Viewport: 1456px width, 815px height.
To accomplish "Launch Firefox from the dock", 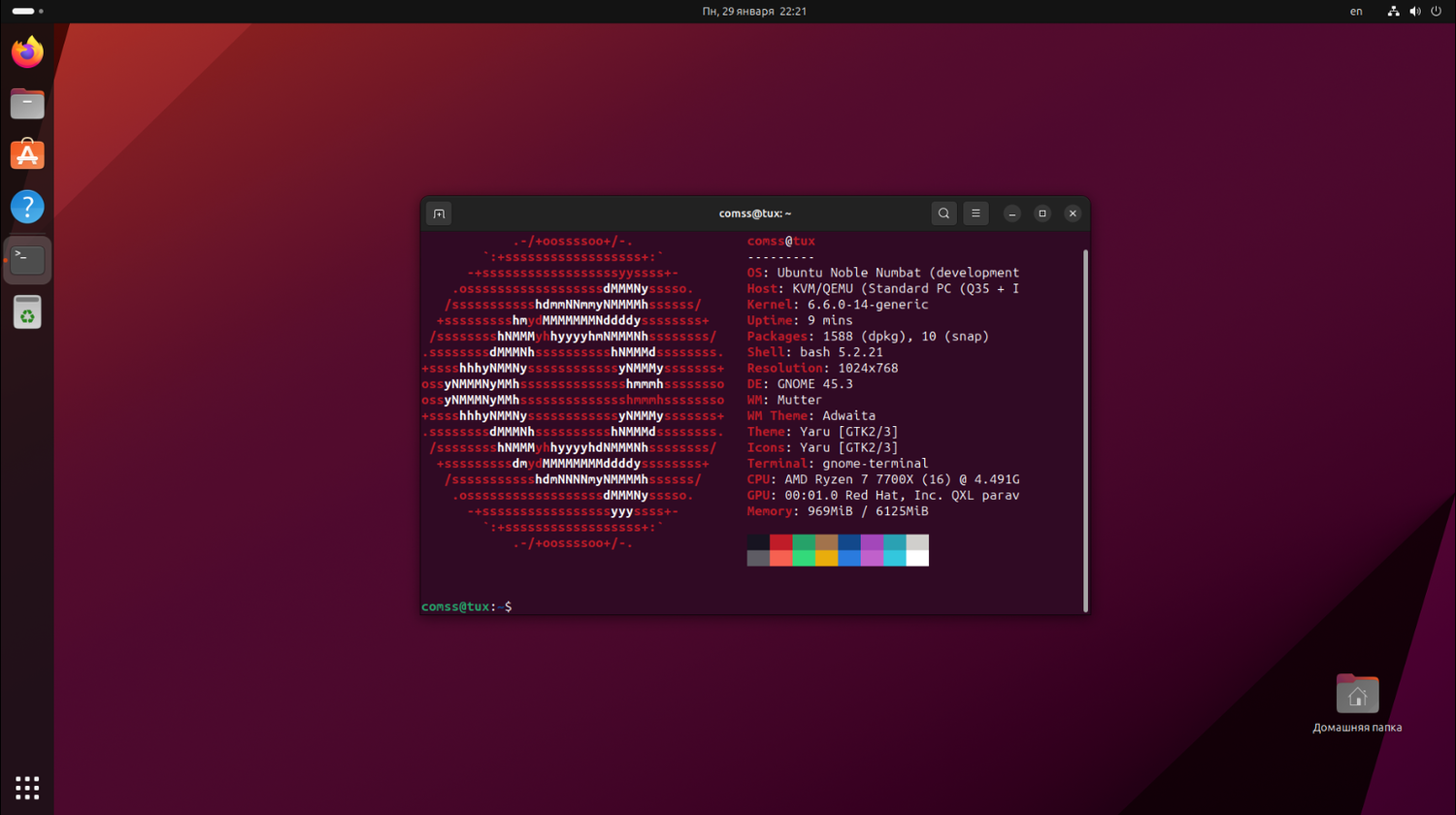I will (x=27, y=51).
